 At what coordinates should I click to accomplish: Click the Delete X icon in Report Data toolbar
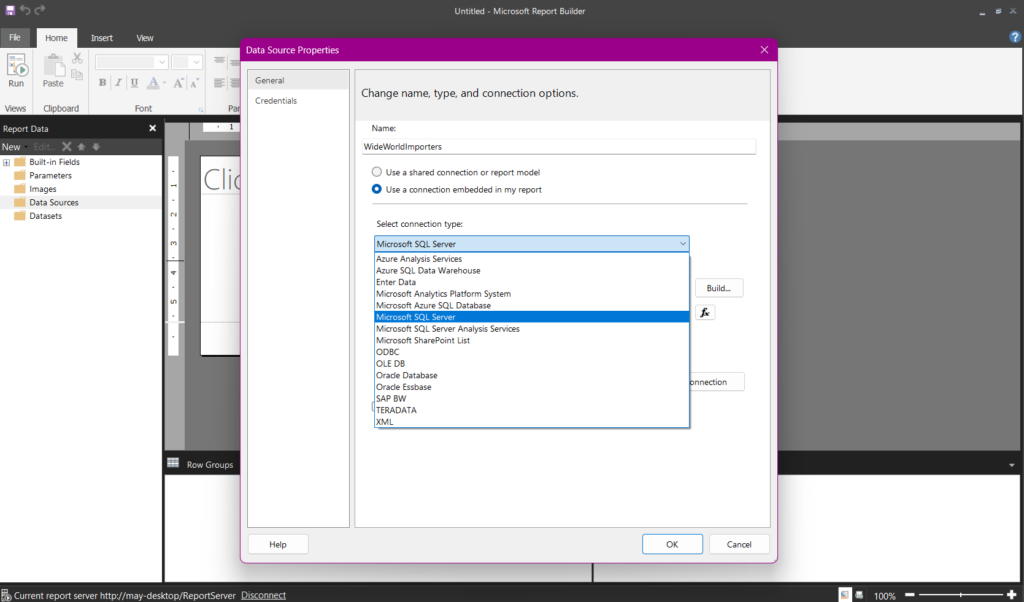67,146
